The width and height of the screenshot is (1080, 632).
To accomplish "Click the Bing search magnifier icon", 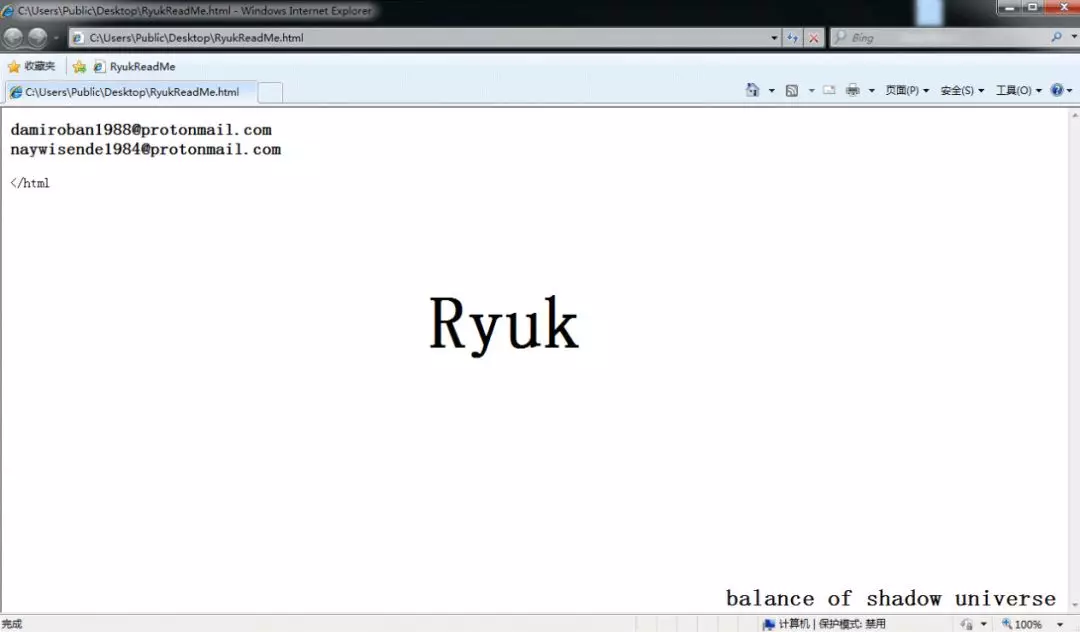I will tap(1057, 38).
